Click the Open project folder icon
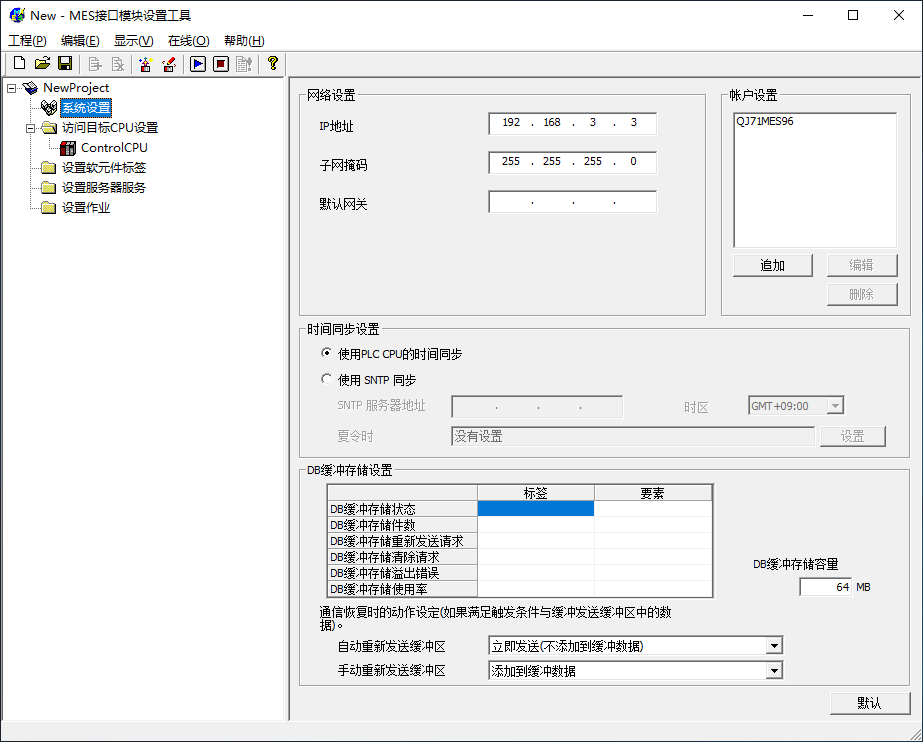Image resolution: width=923 pixels, height=742 pixels. (42, 64)
